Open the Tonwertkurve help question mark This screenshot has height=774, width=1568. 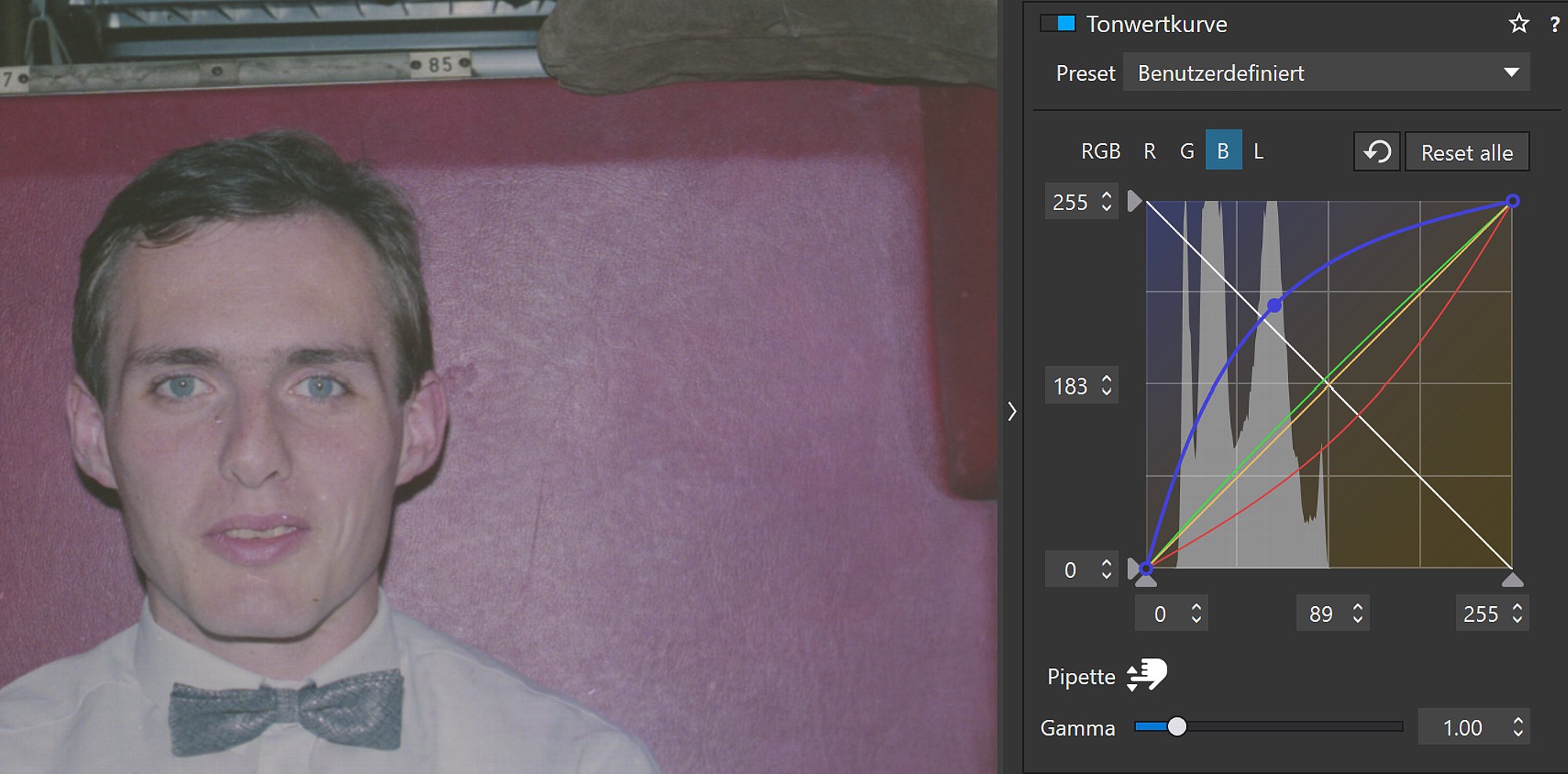pyautogui.click(x=1554, y=24)
